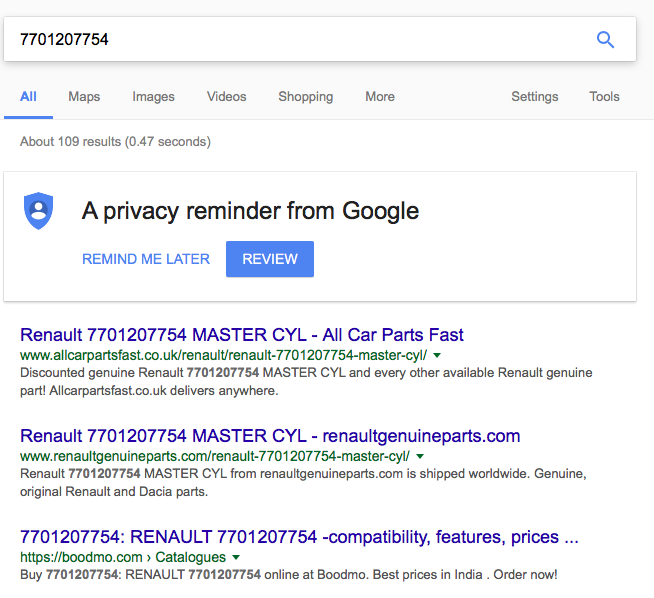Open the Boodmo compatibility result link
Viewport: 654px width, 598px height.
pyautogui.click(x=299, y=537)
